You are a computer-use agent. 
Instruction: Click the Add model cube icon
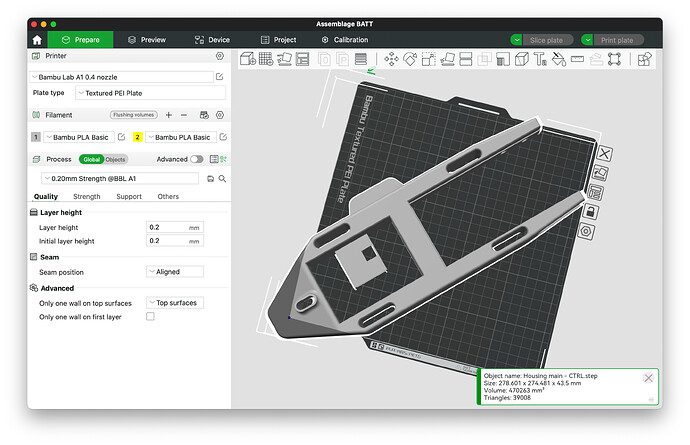pyautogui.click(x=248, y=59)
